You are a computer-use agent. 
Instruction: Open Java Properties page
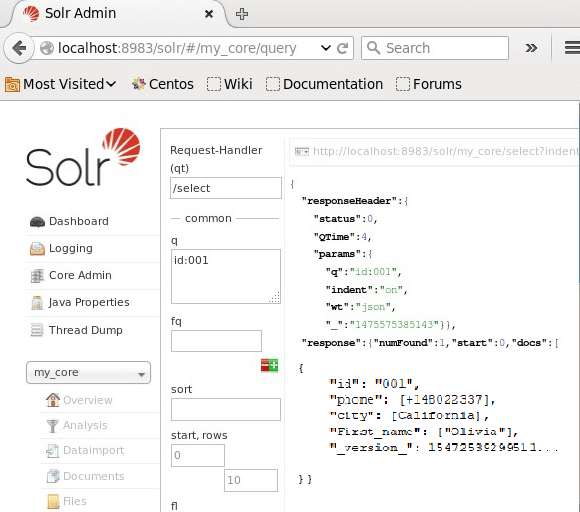click(89, 302)
